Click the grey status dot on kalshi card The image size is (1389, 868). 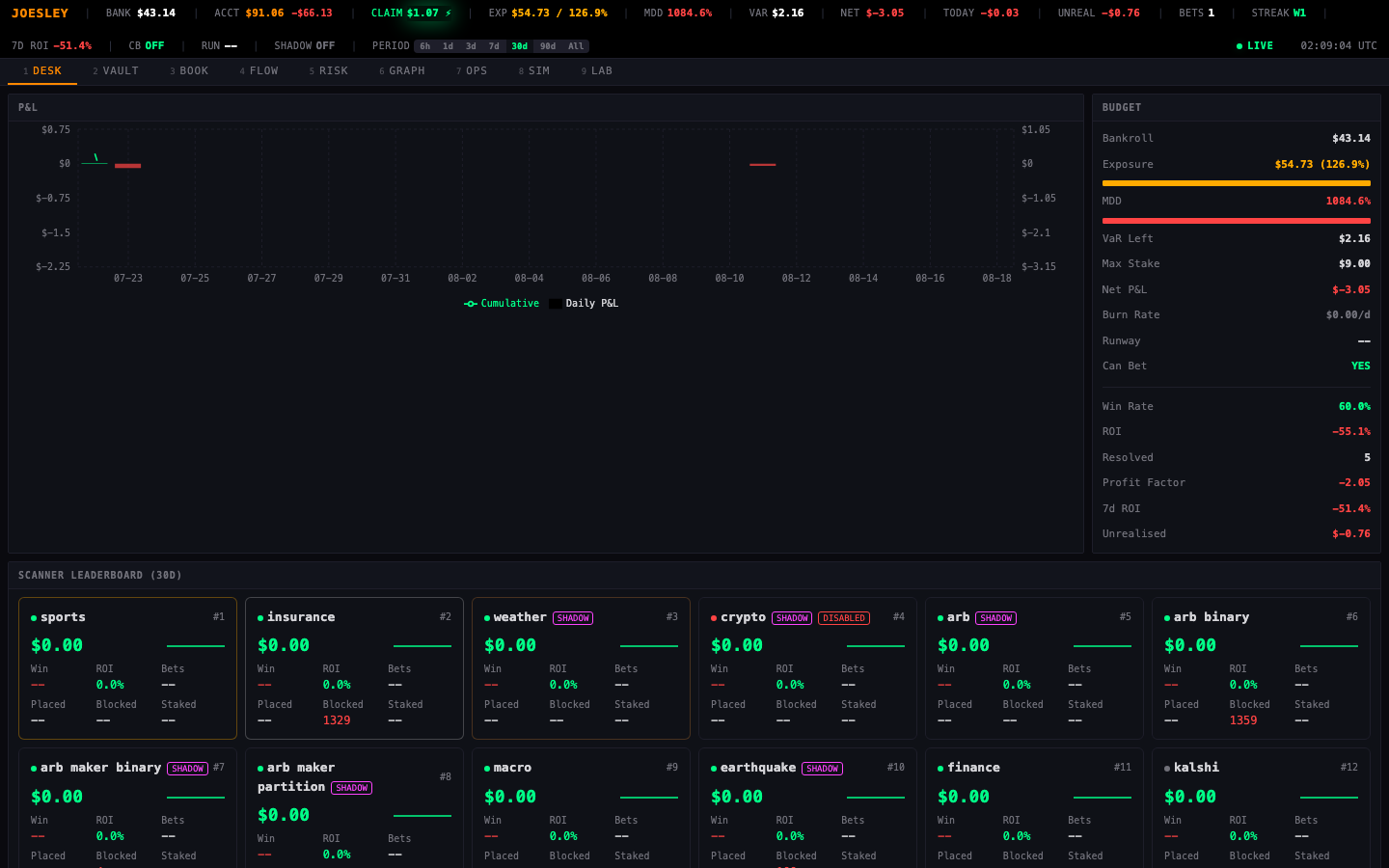1167,769
